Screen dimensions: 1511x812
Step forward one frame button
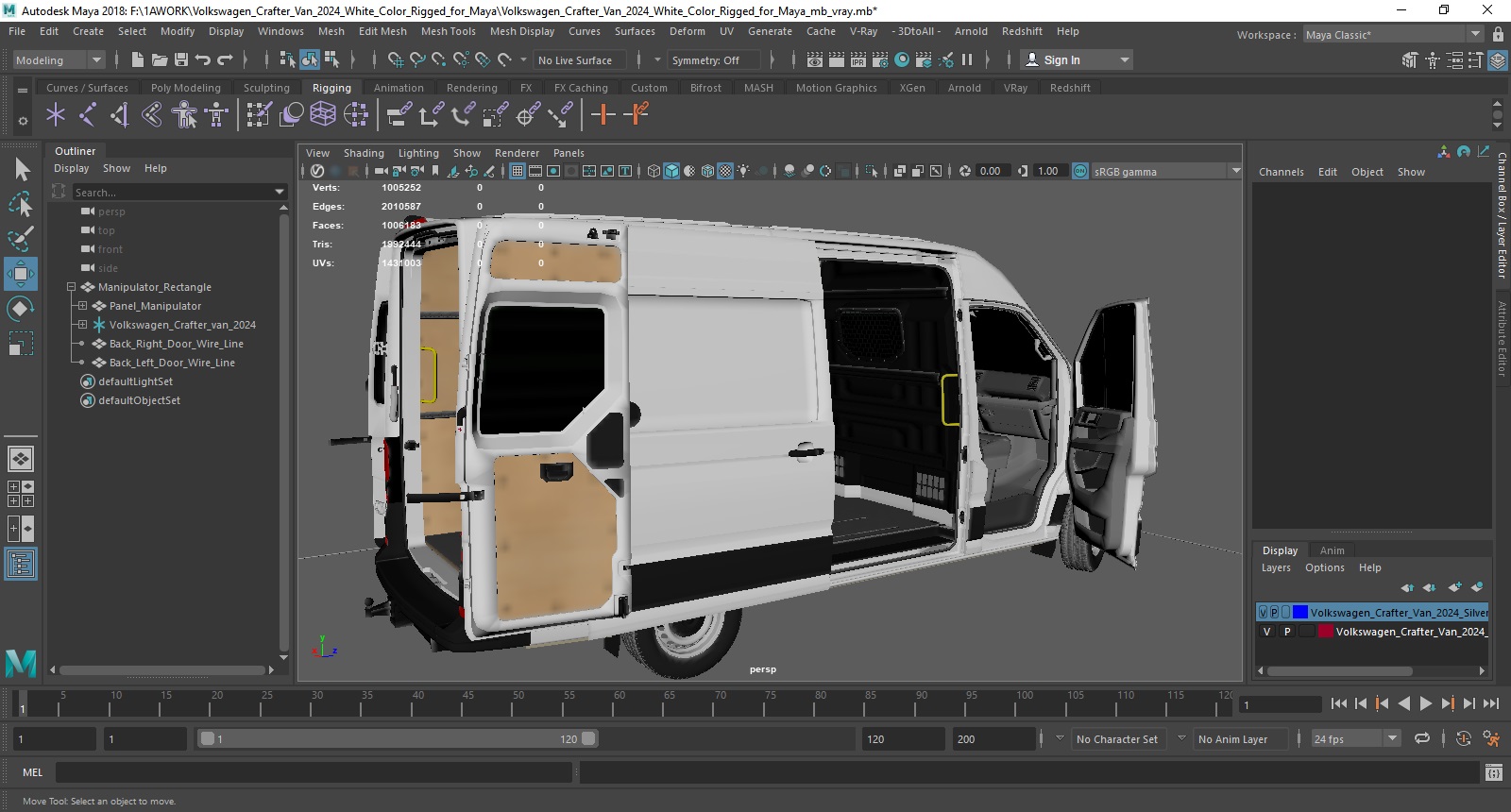coord(1469,703)
